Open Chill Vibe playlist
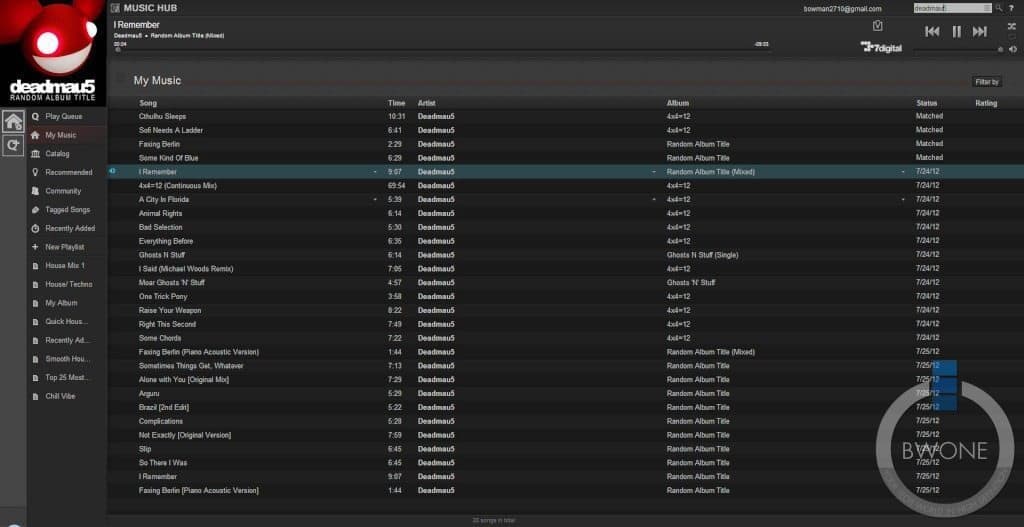This screenshot has height=527, width=1024. pyautogui.click(x=60, y=396)
